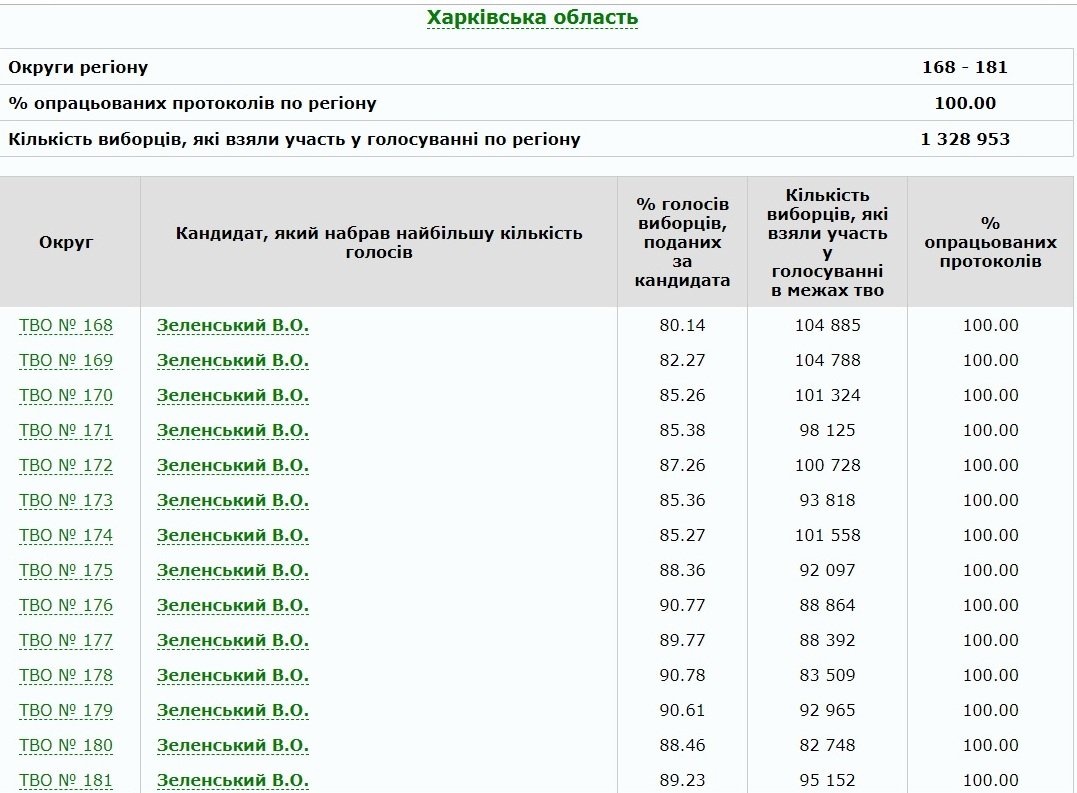Select the ТВО № 181 link
The height and width of the screenshot is (793, 1077).
(x=66, y=781)
